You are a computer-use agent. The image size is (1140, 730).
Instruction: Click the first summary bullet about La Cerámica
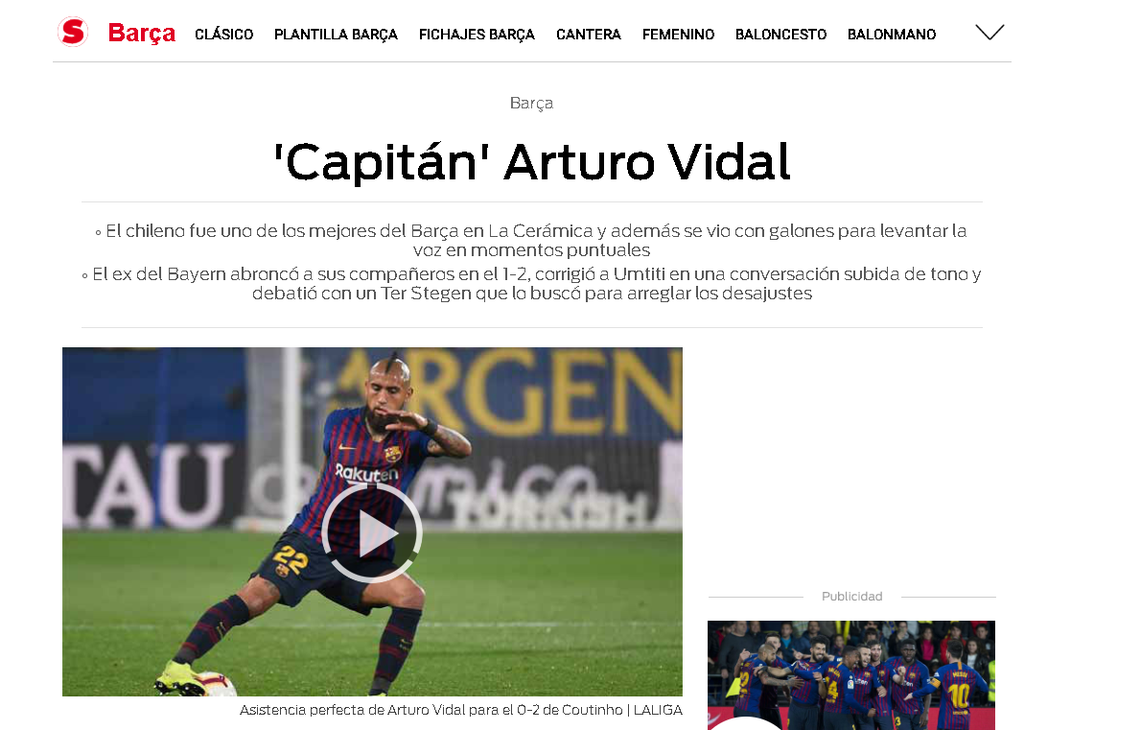pos(531,240)
